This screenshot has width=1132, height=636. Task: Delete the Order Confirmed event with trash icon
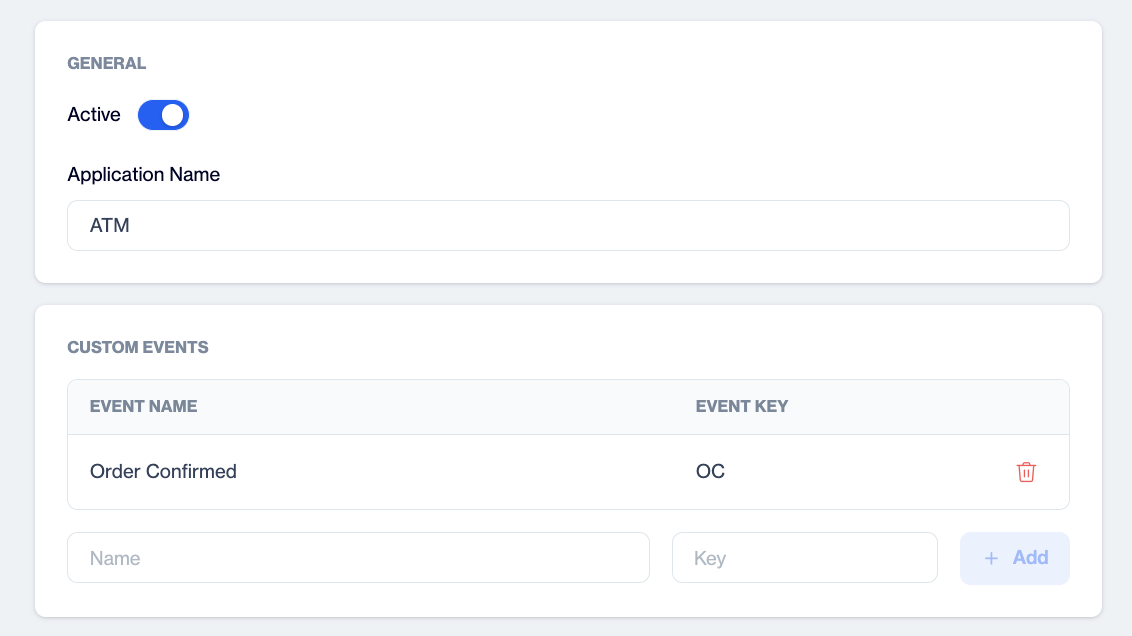pyautogui.click(x=1026, y=472)
